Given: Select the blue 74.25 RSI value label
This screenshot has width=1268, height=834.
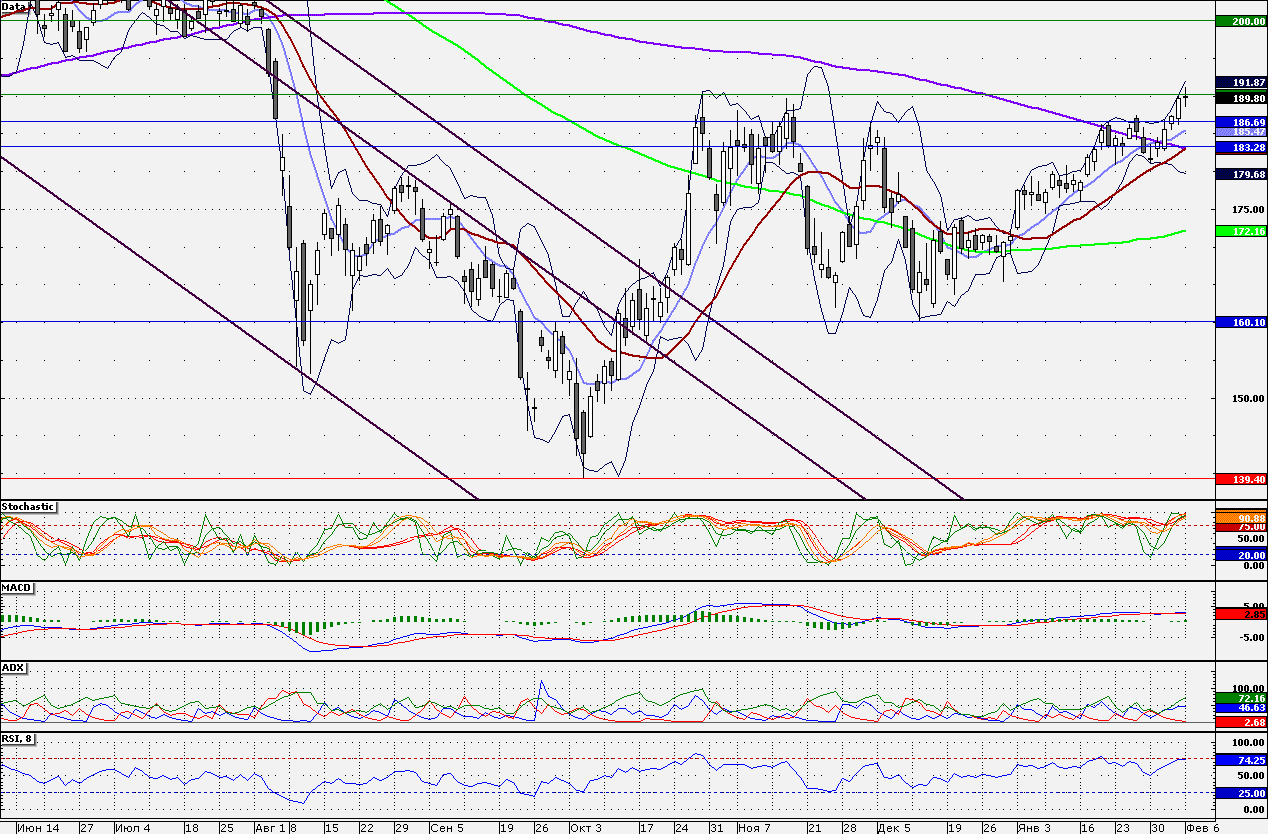Looking at the screenshot, I should point(1239,760).
